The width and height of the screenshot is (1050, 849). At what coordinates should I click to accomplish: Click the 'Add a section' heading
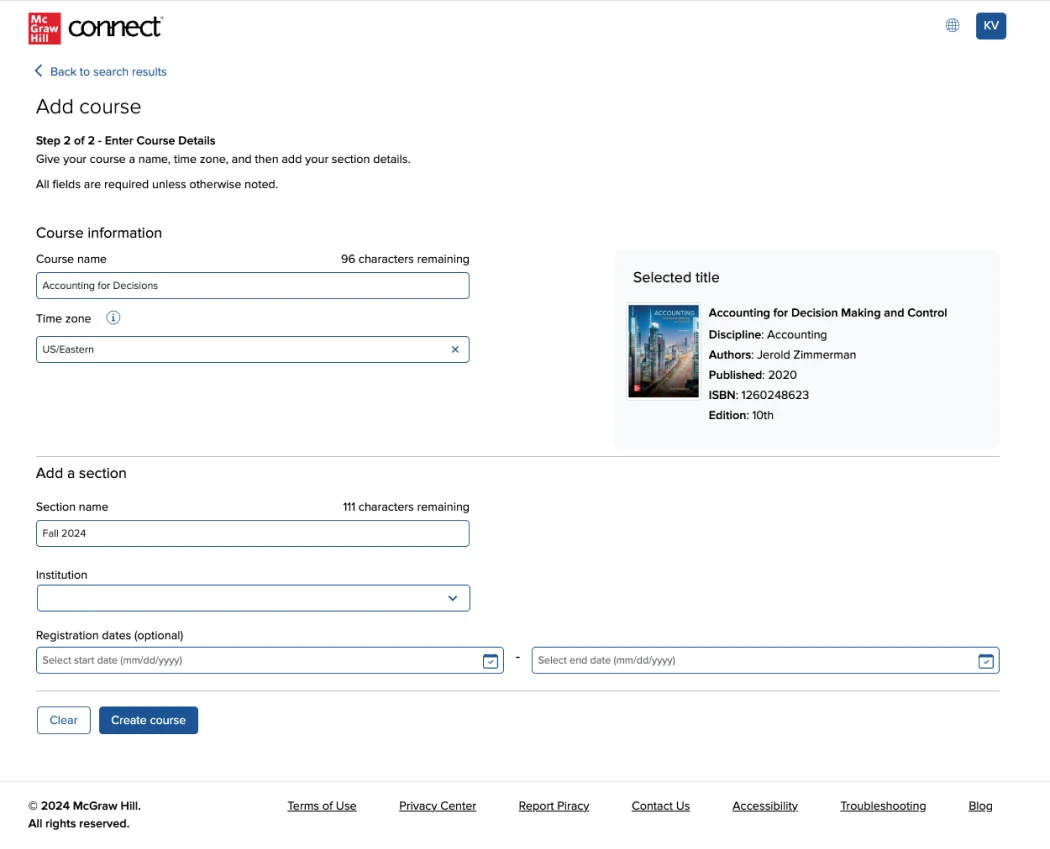pos(81,473)
